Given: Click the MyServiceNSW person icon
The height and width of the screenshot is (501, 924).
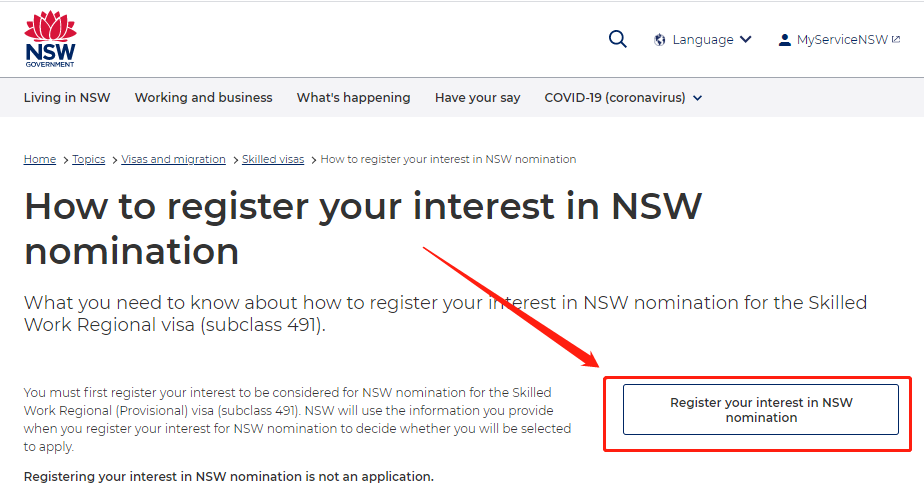Looking at the screenshot, I should (784, 40).
